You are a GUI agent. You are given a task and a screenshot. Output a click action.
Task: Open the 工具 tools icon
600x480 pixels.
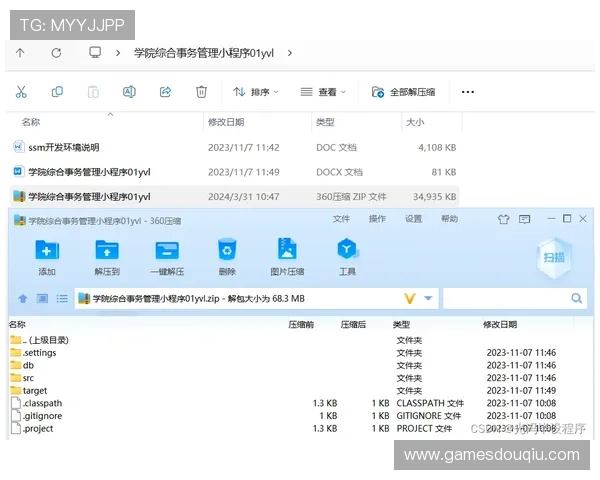347,256
